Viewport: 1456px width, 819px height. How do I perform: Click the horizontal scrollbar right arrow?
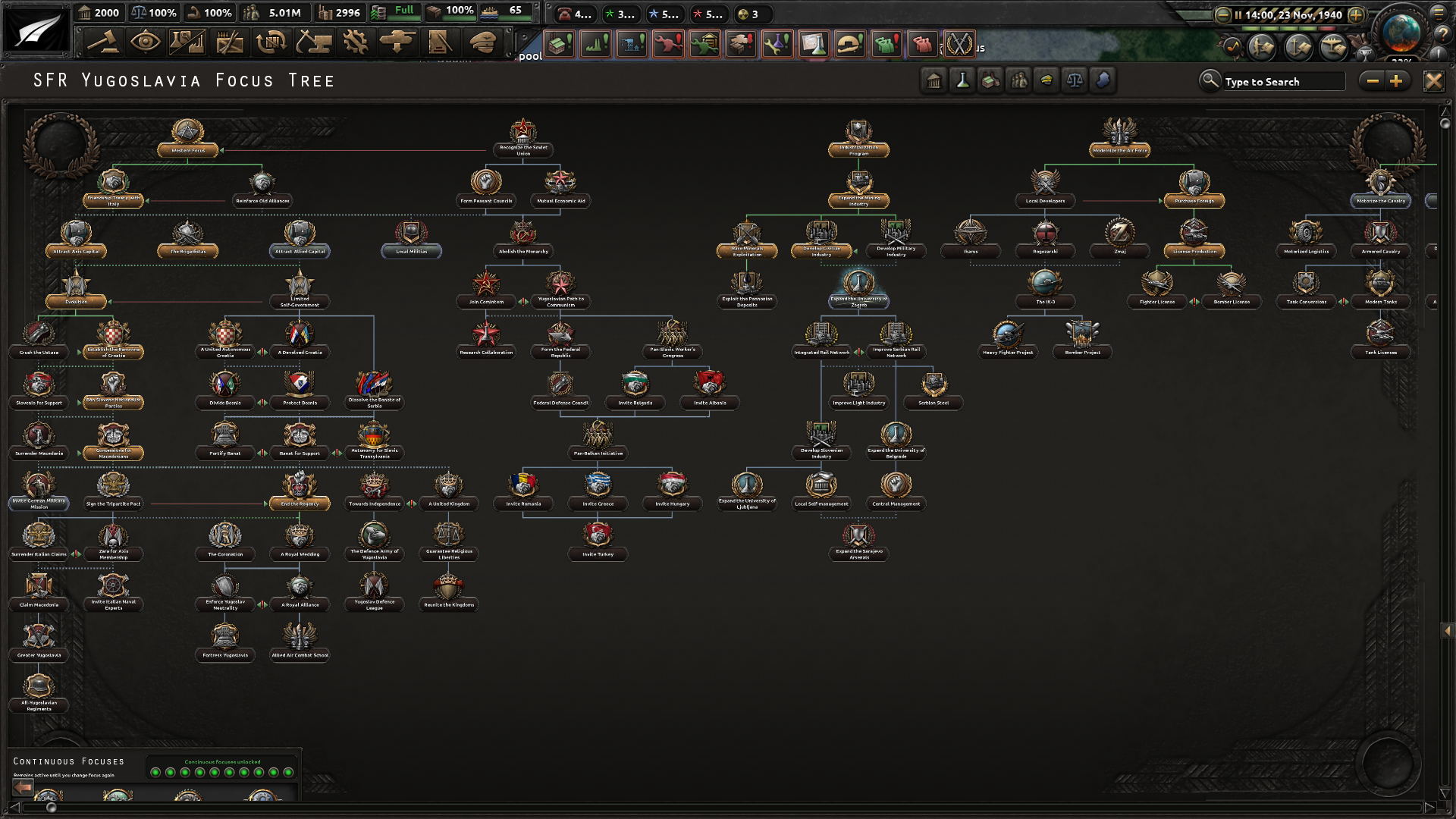(1429, 807)
